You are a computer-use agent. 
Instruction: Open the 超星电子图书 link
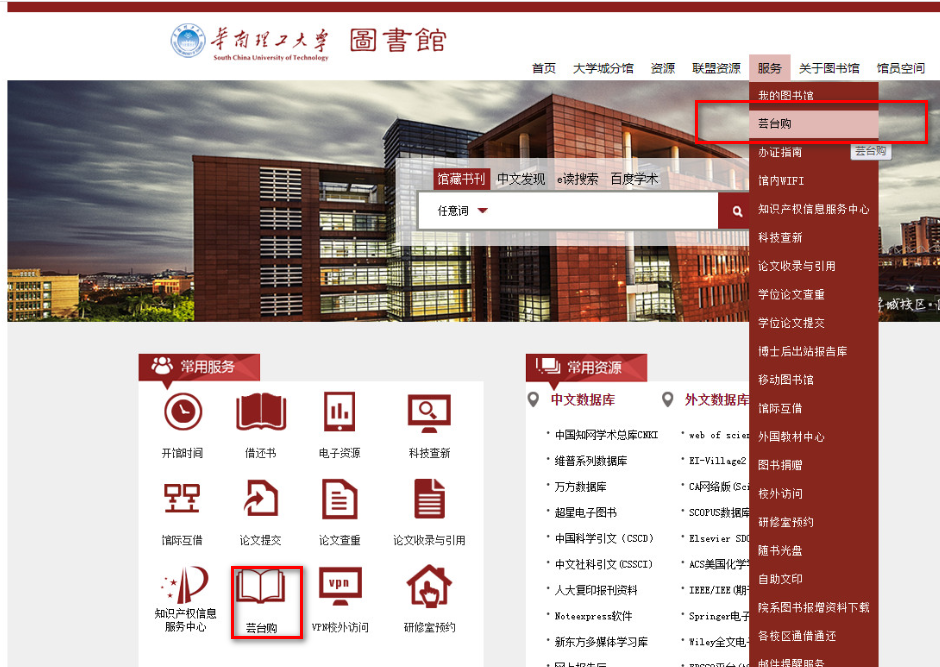(x=586, y=512)
